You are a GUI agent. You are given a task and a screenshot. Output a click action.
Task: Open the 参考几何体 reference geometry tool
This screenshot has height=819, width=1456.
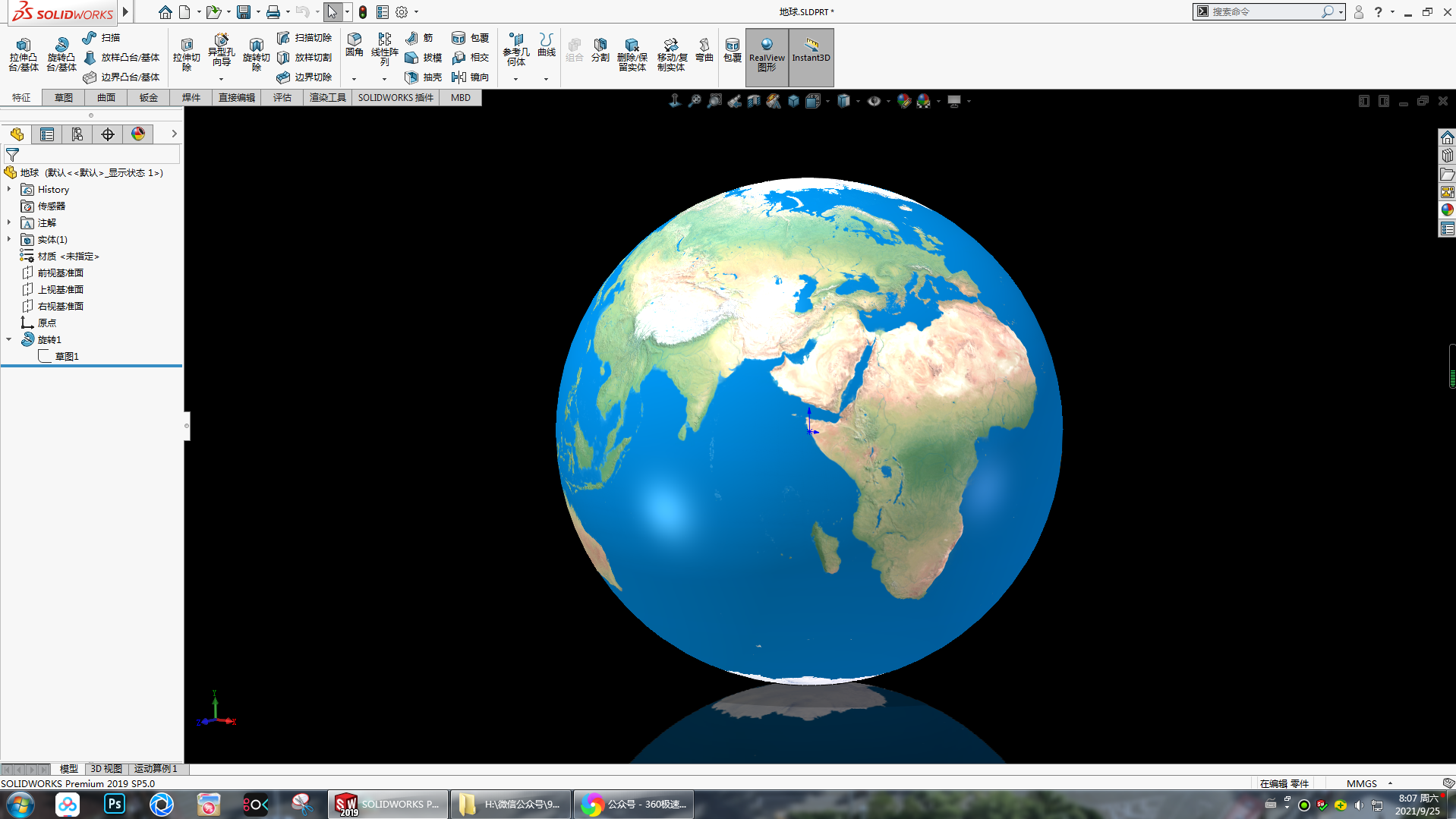pos(516,50)
